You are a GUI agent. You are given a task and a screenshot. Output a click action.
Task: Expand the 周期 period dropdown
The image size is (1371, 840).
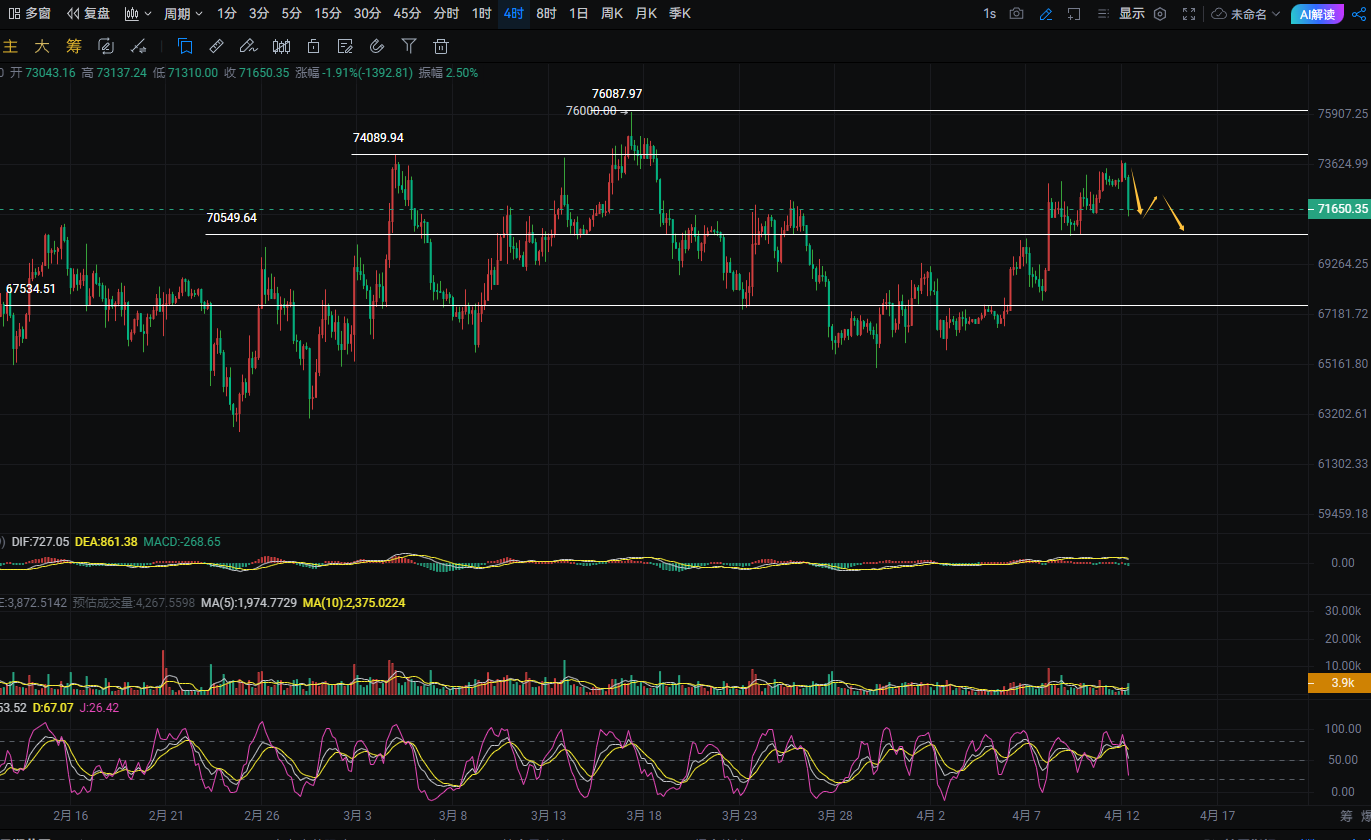pos(183,14)
